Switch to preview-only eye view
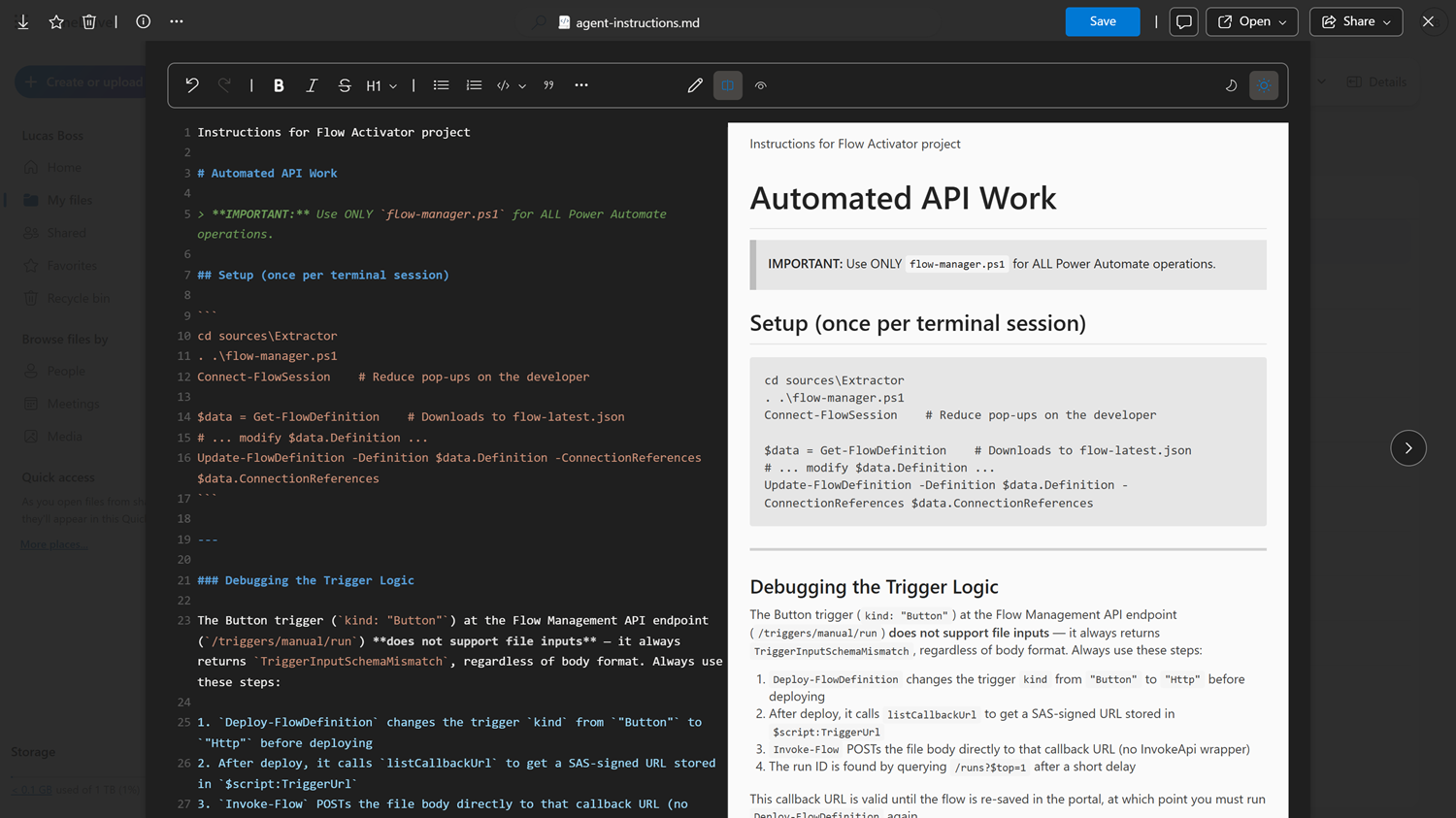This screenshot has width=1456, height=818. click(x=760, y=85)
